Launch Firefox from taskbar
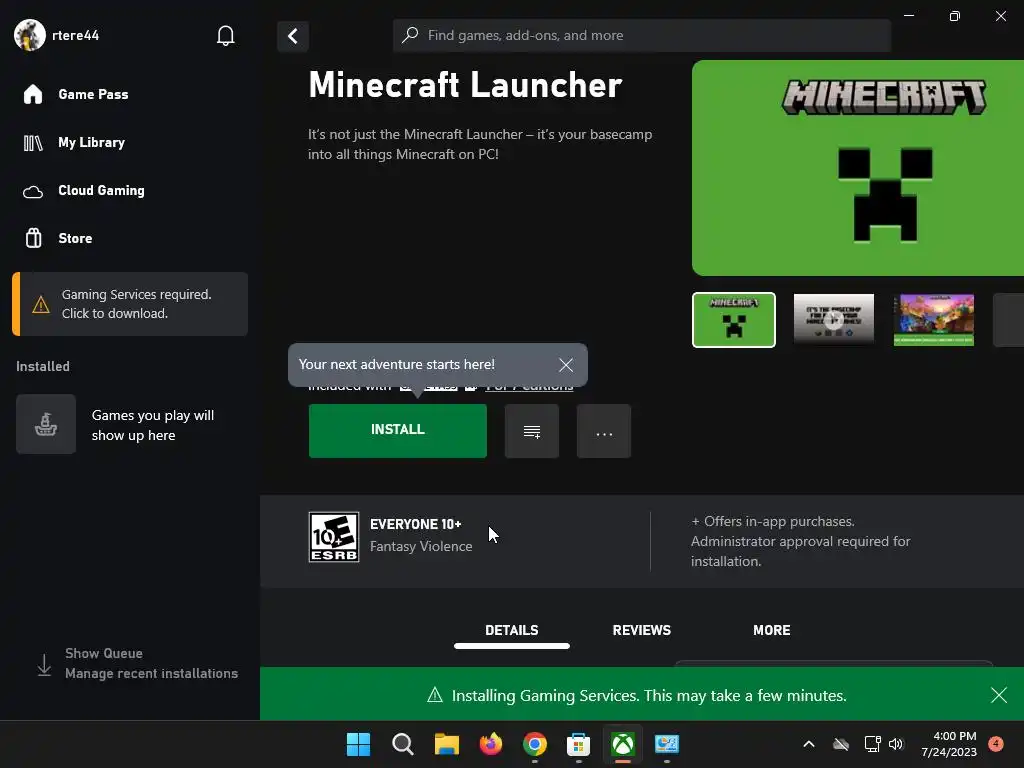The width and height of the screenshot is (1024, 768). click(490, 744)
